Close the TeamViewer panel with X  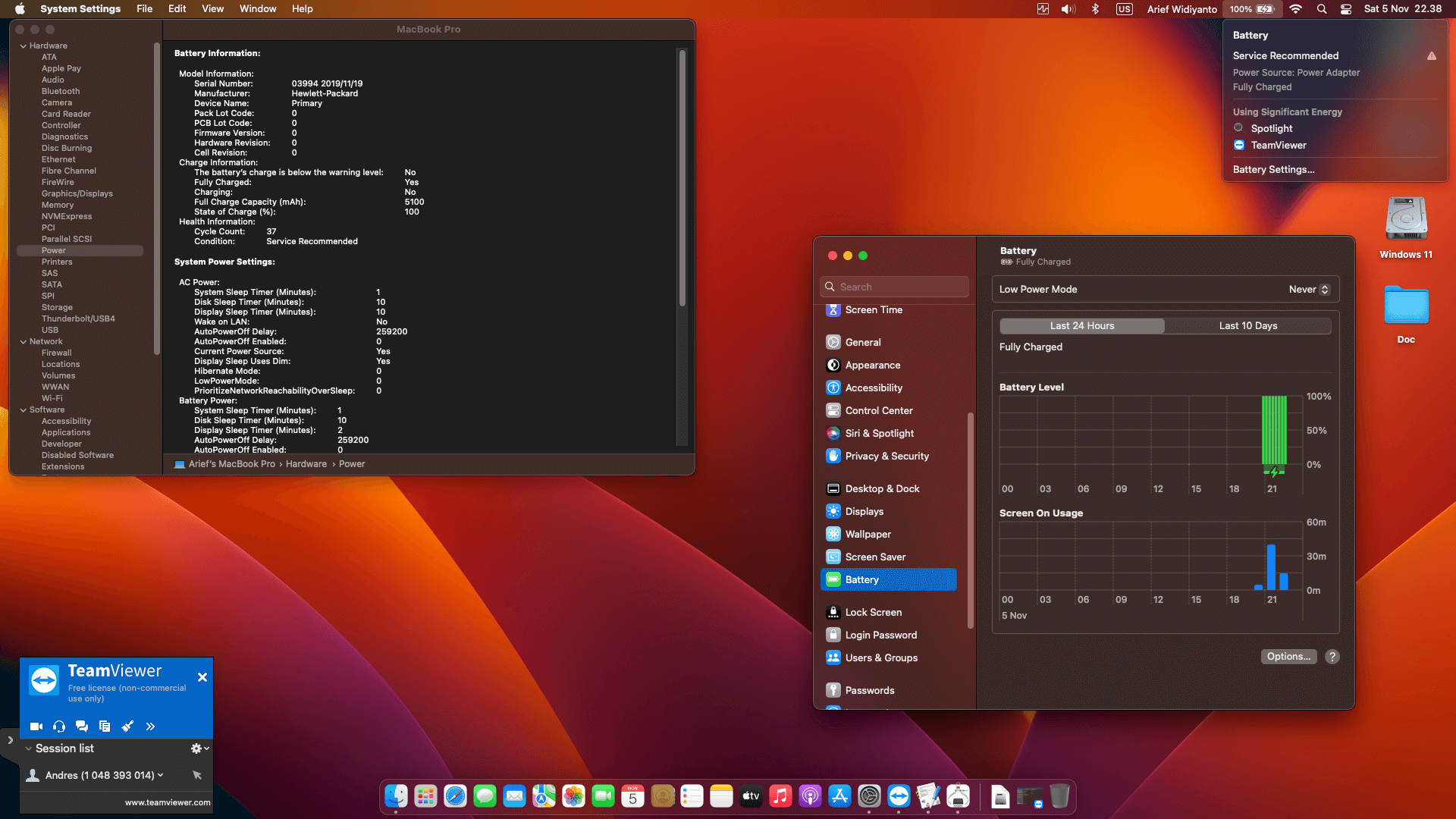pyautogui.click(x=202, y=677)
